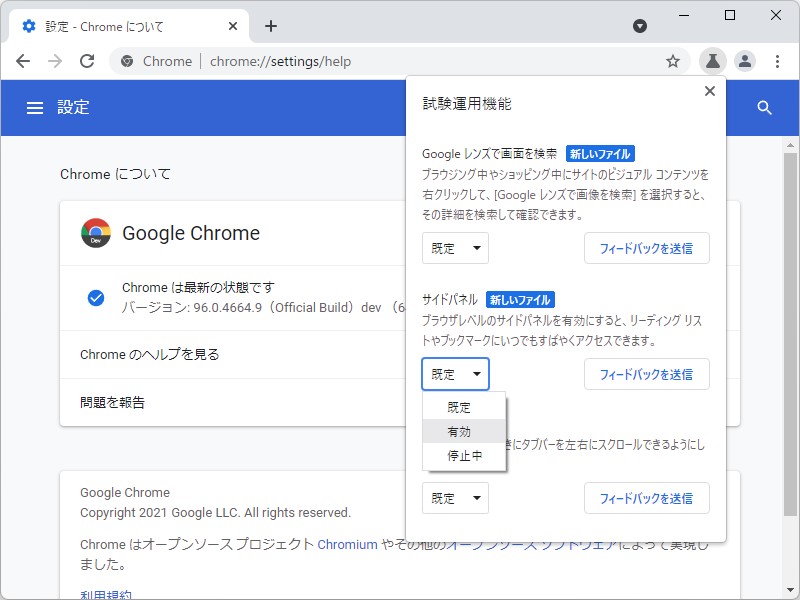Bookmark this page using the star icon
The width and height of the screenshot is (800, 600).
(673, 61)
